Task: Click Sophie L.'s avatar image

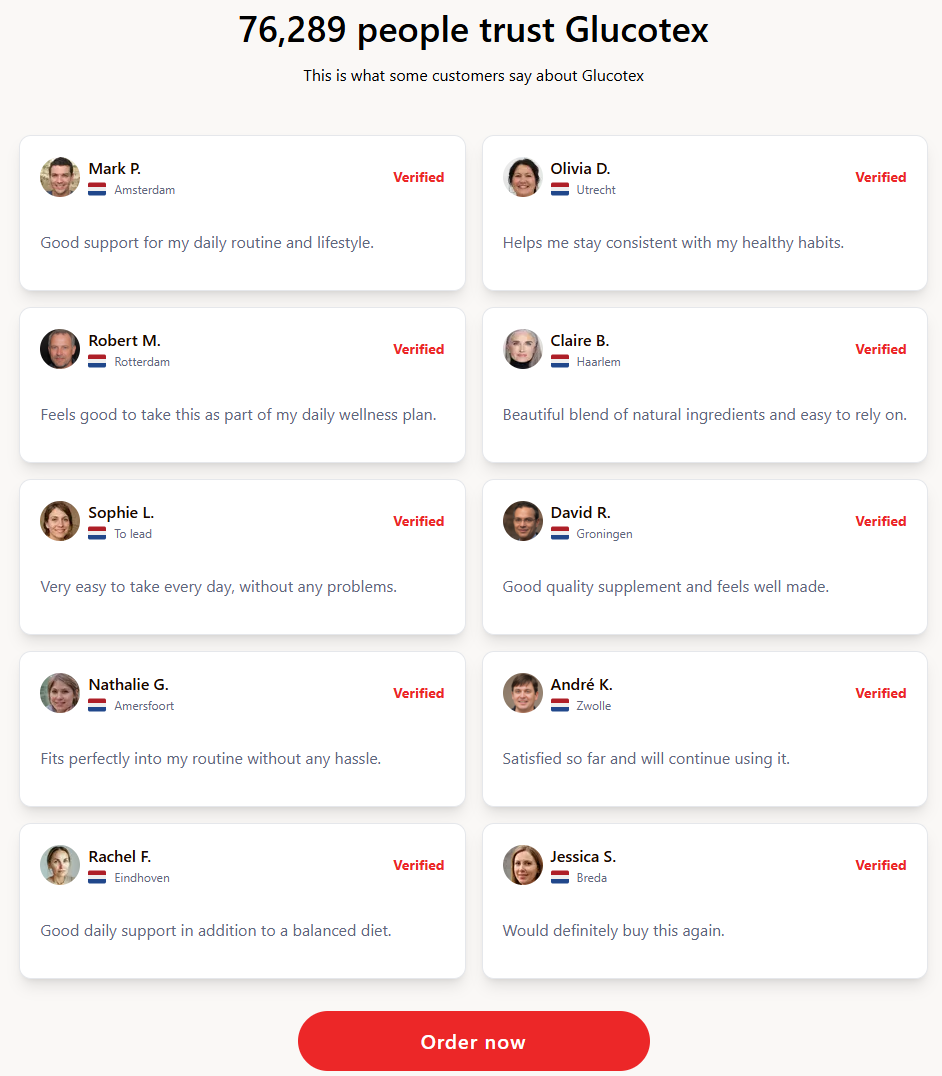Action: point(60,521)
